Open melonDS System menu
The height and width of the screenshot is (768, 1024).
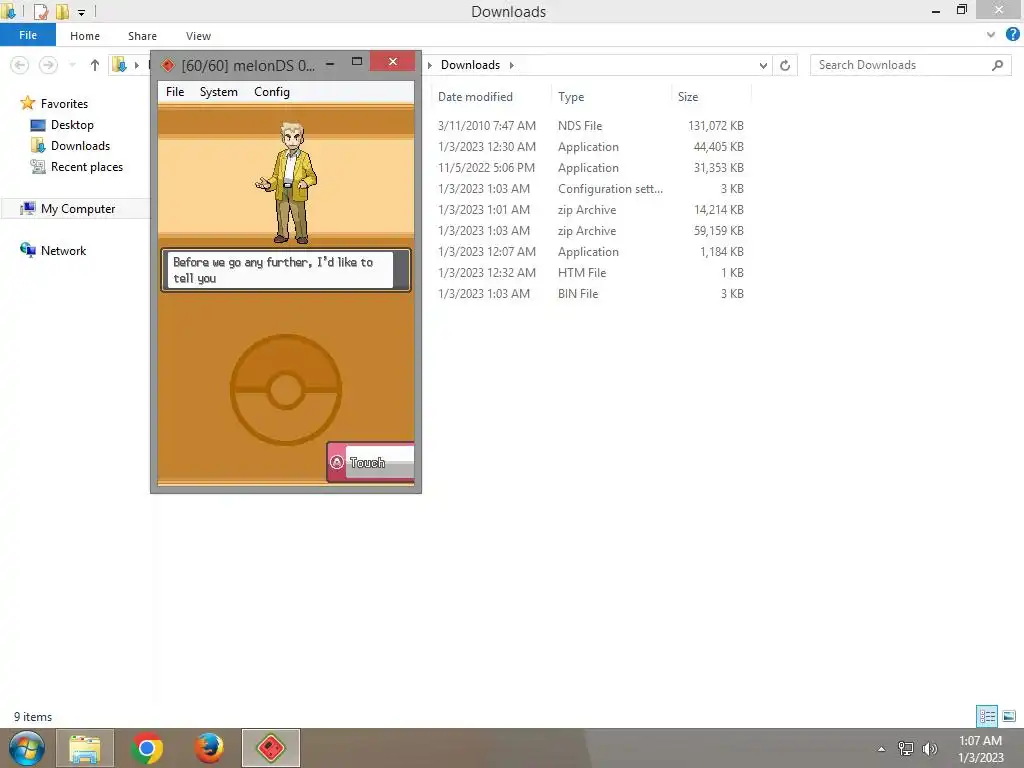coord(218,92)
